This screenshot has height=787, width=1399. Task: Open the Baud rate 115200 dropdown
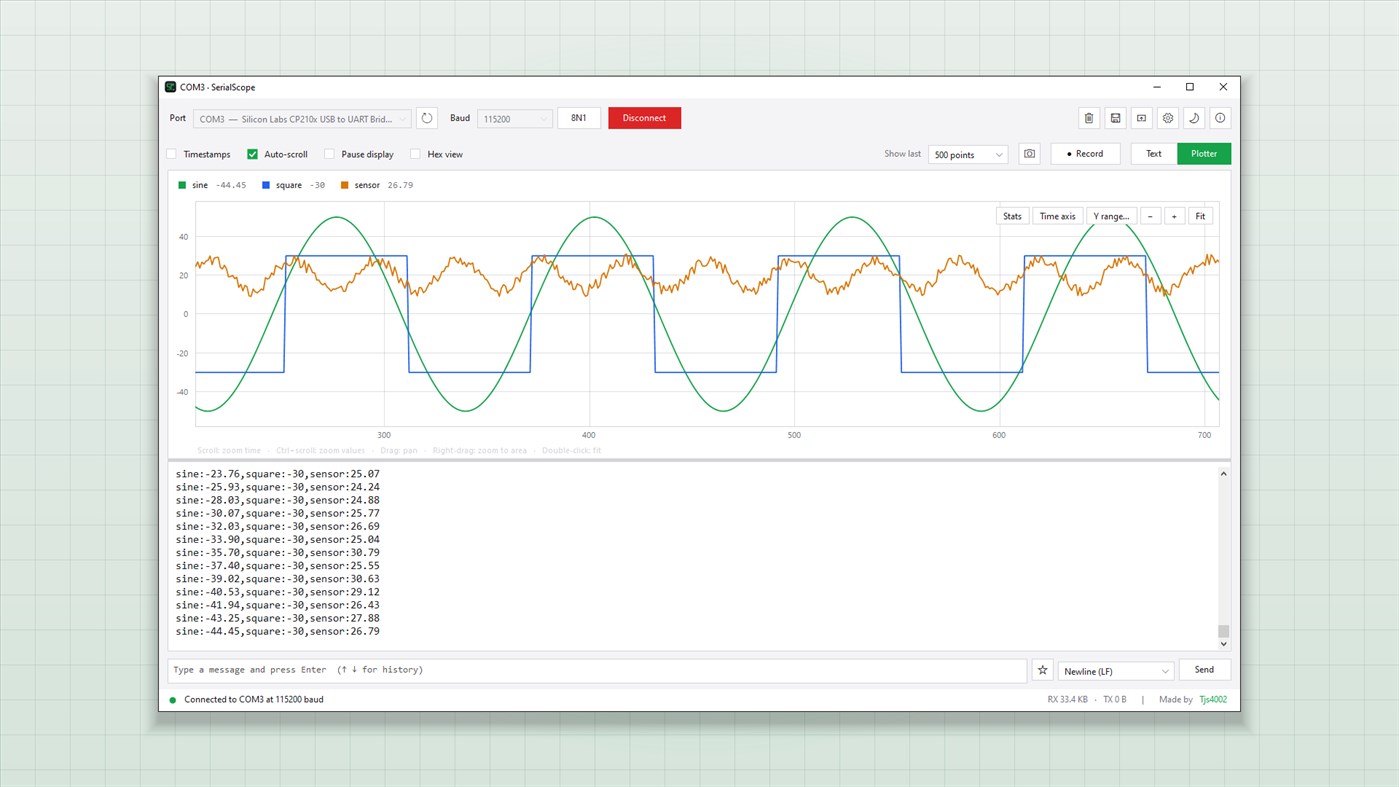click(515, 119)
